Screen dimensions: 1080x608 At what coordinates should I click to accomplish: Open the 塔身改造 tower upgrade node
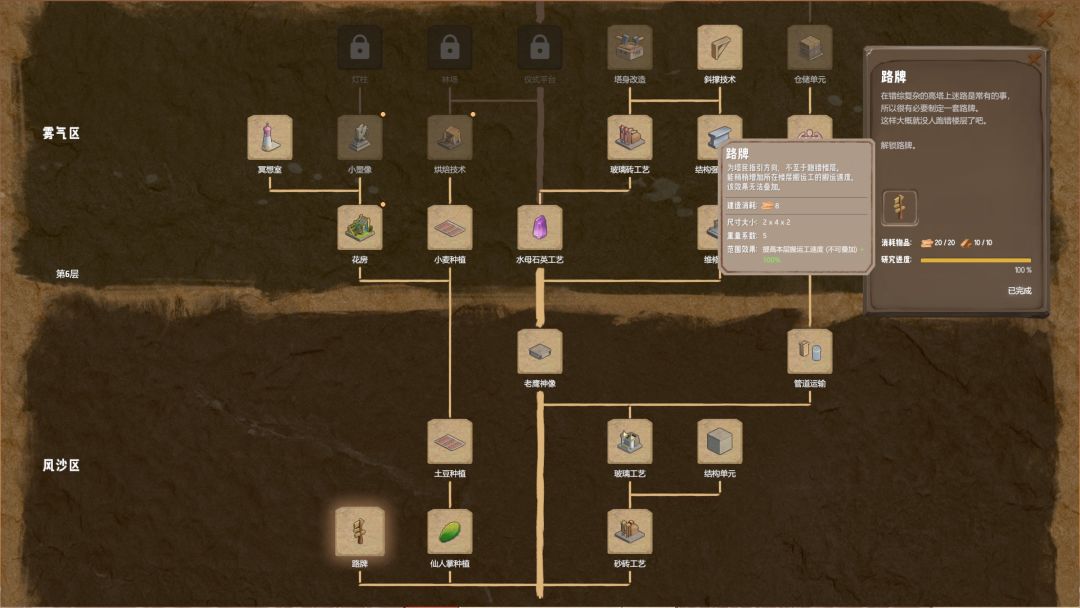630,48
